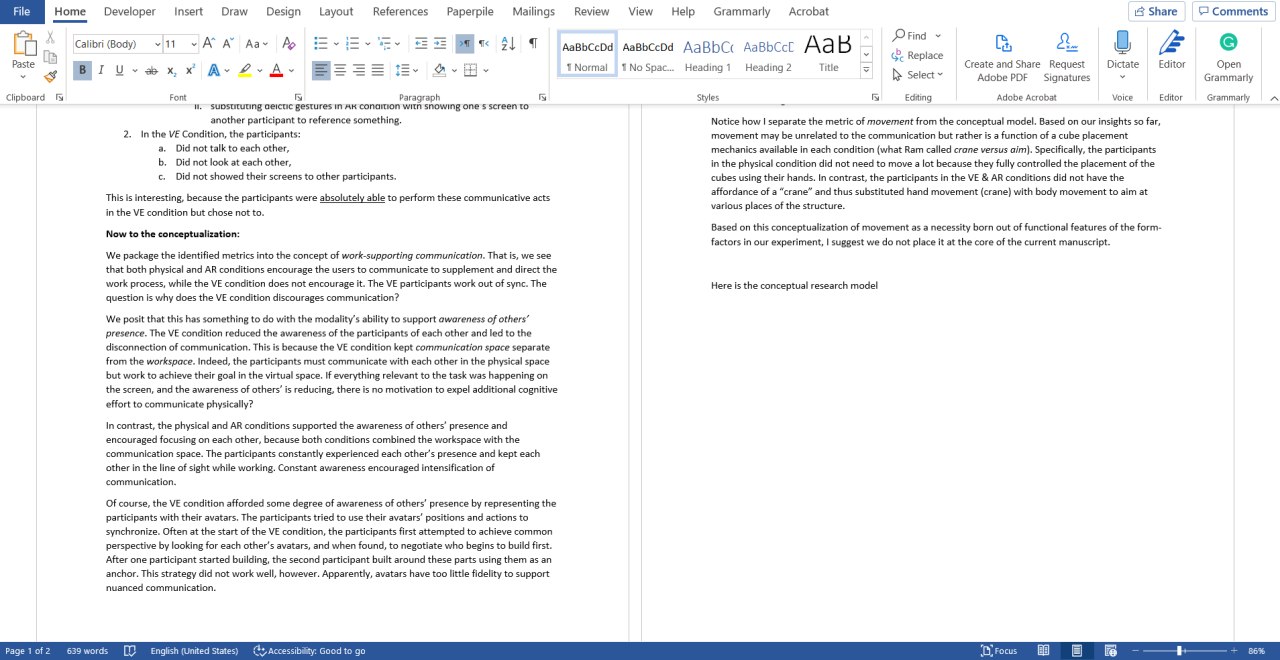
Task: Open the File menu
Action: tap(21, 11)
